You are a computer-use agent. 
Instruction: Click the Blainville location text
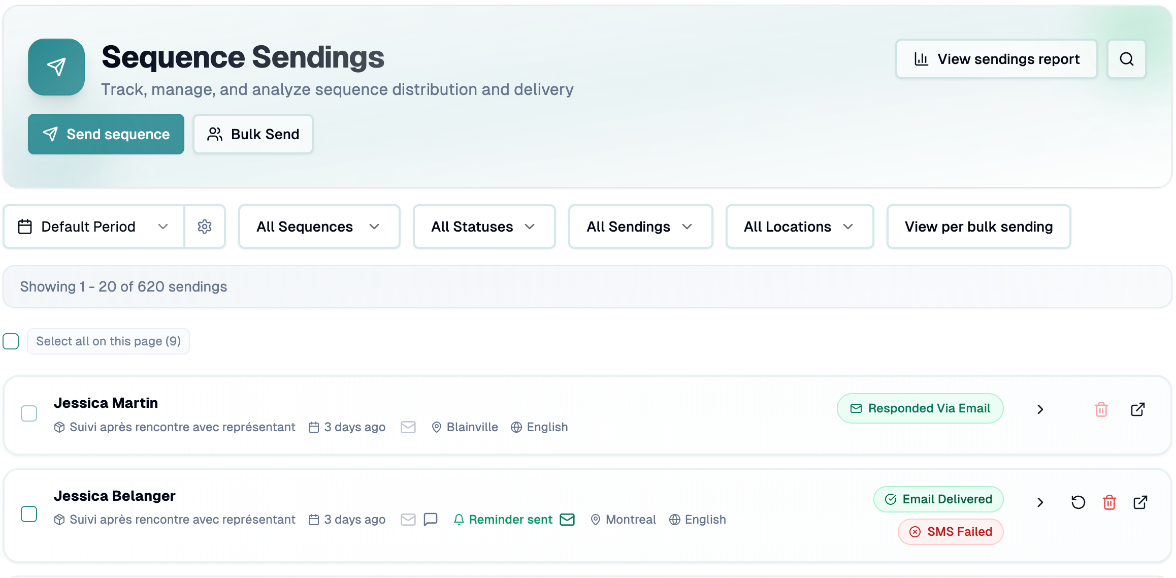click(472, 427)
